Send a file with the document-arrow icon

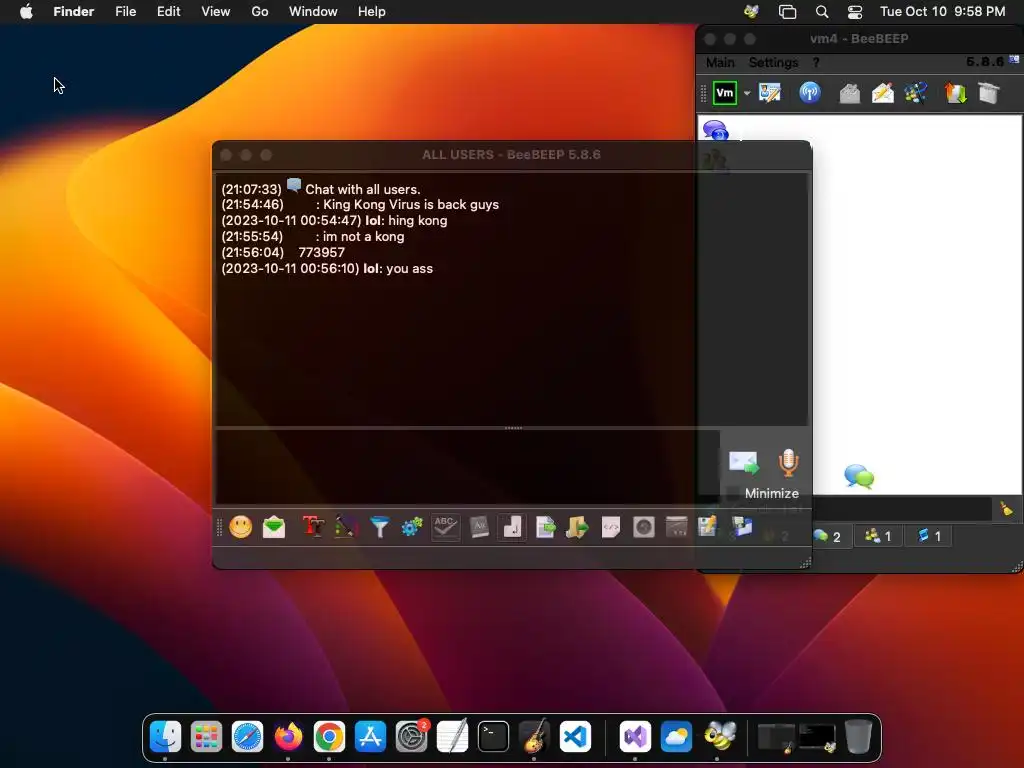tap(545, 526)
